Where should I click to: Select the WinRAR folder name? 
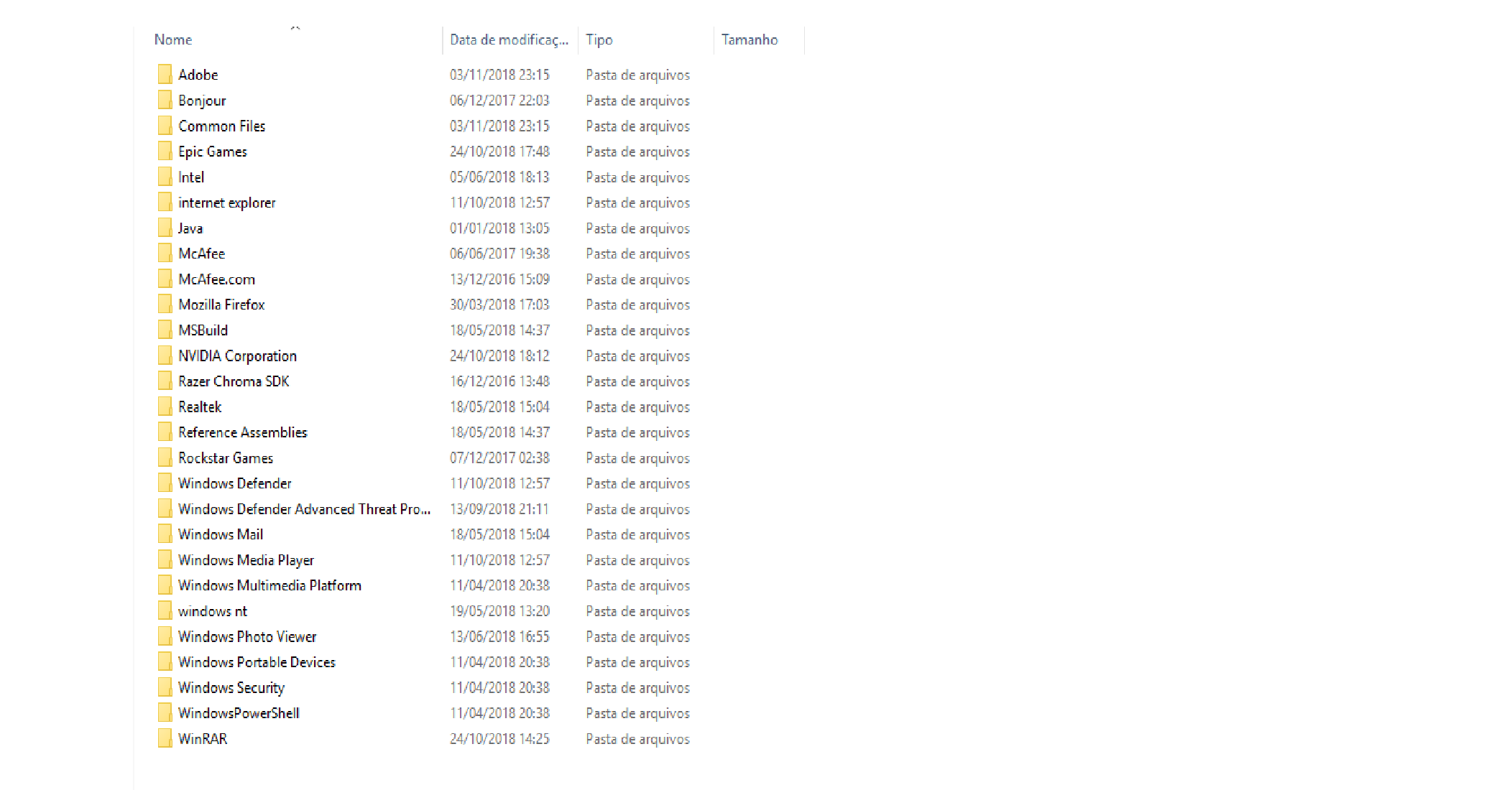pyautogui.click(x=203, y=739)
